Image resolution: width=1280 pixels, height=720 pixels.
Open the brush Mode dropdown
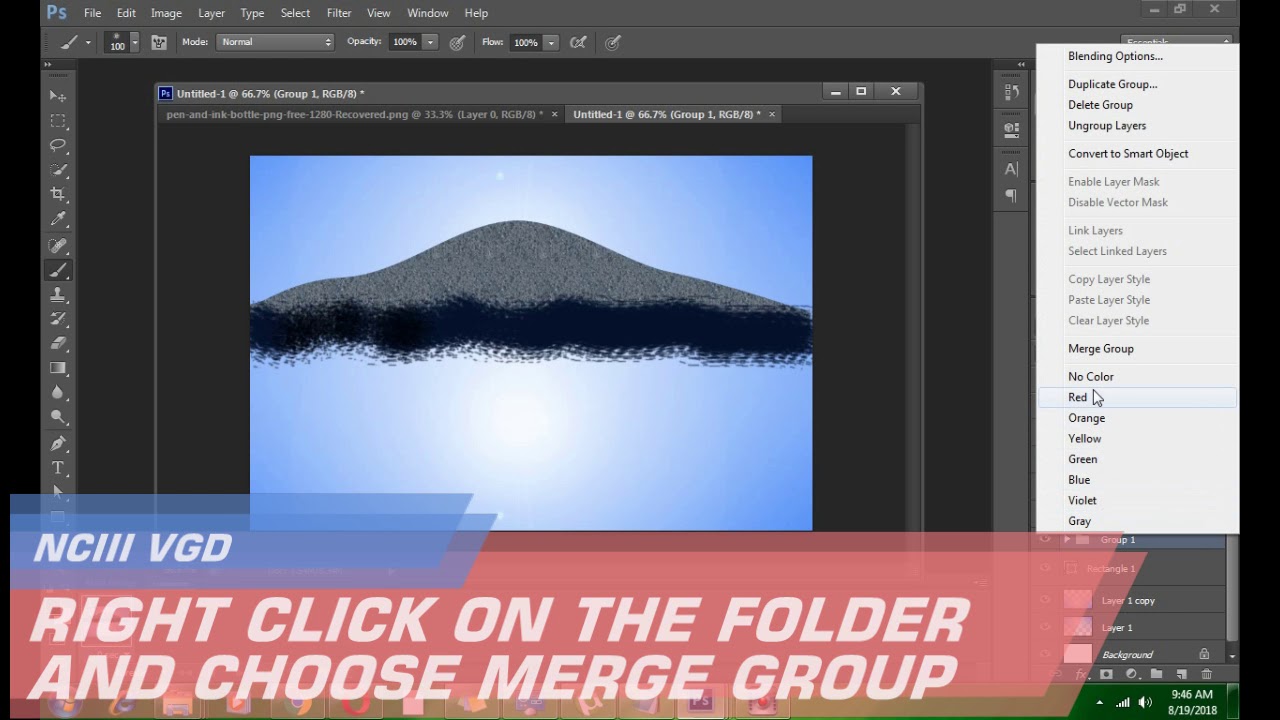pos(275,42)
